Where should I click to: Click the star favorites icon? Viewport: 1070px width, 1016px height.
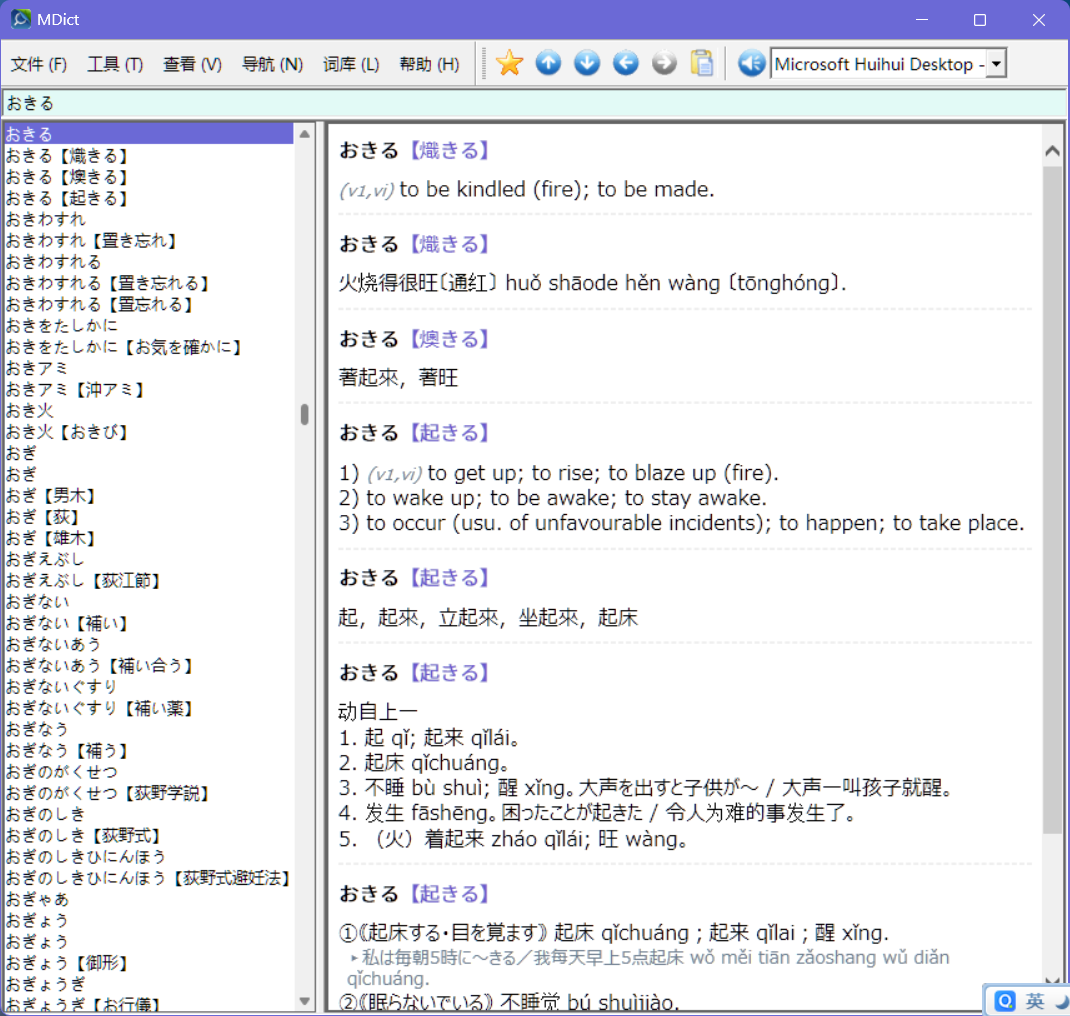click(509, 63)
